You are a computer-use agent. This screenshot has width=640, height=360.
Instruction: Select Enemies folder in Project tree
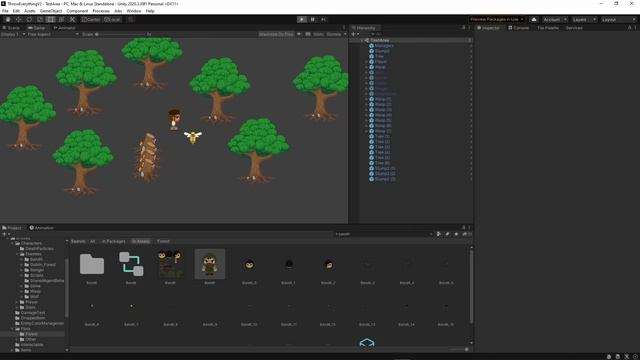pyautogui.click(x=33, y=254)
